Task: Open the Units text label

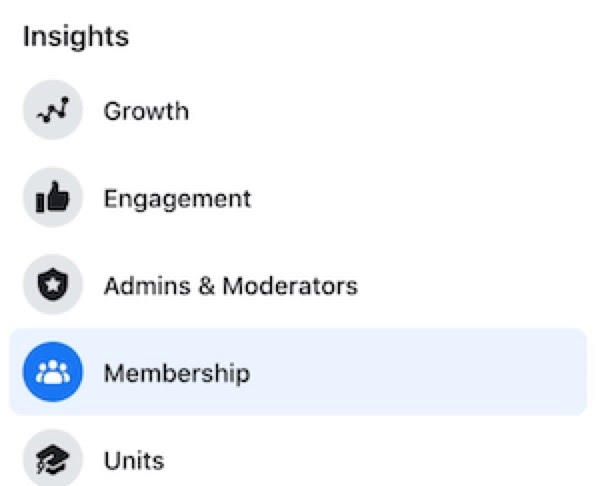Action: [x=134, y=461]
